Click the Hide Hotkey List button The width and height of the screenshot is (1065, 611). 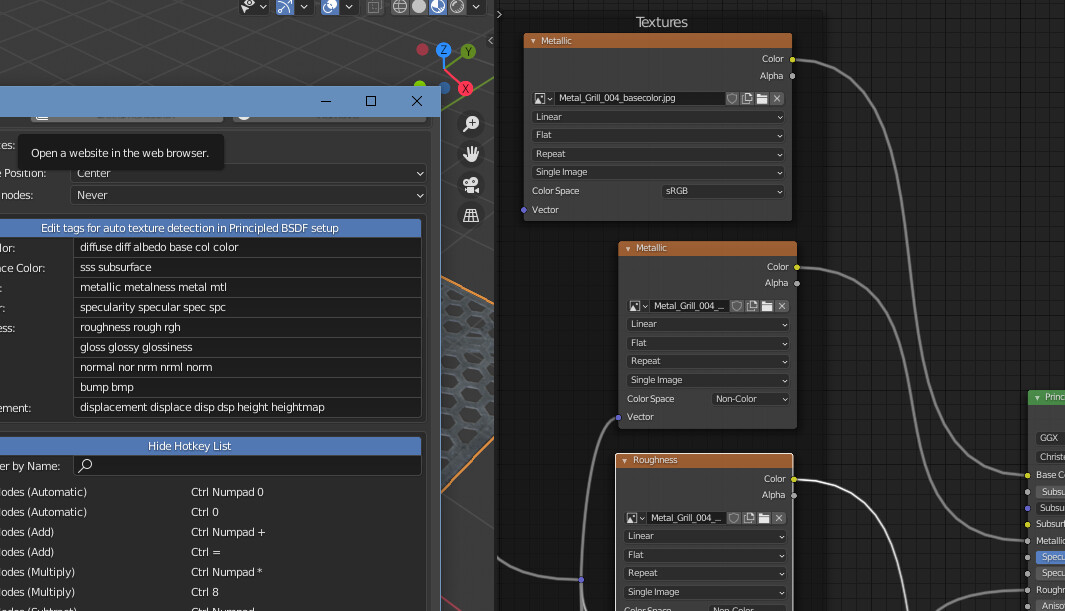(189, 445)
